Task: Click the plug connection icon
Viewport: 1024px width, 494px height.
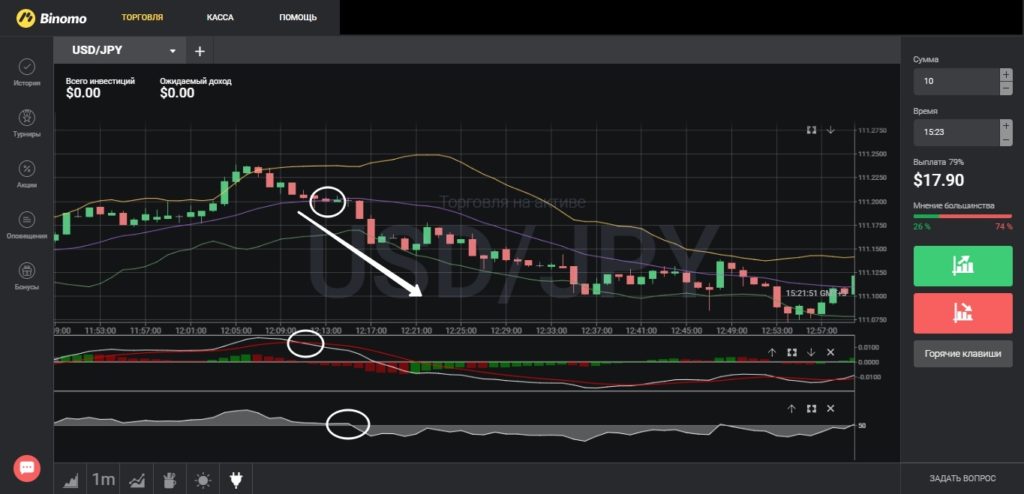Action: coord(236,480)
